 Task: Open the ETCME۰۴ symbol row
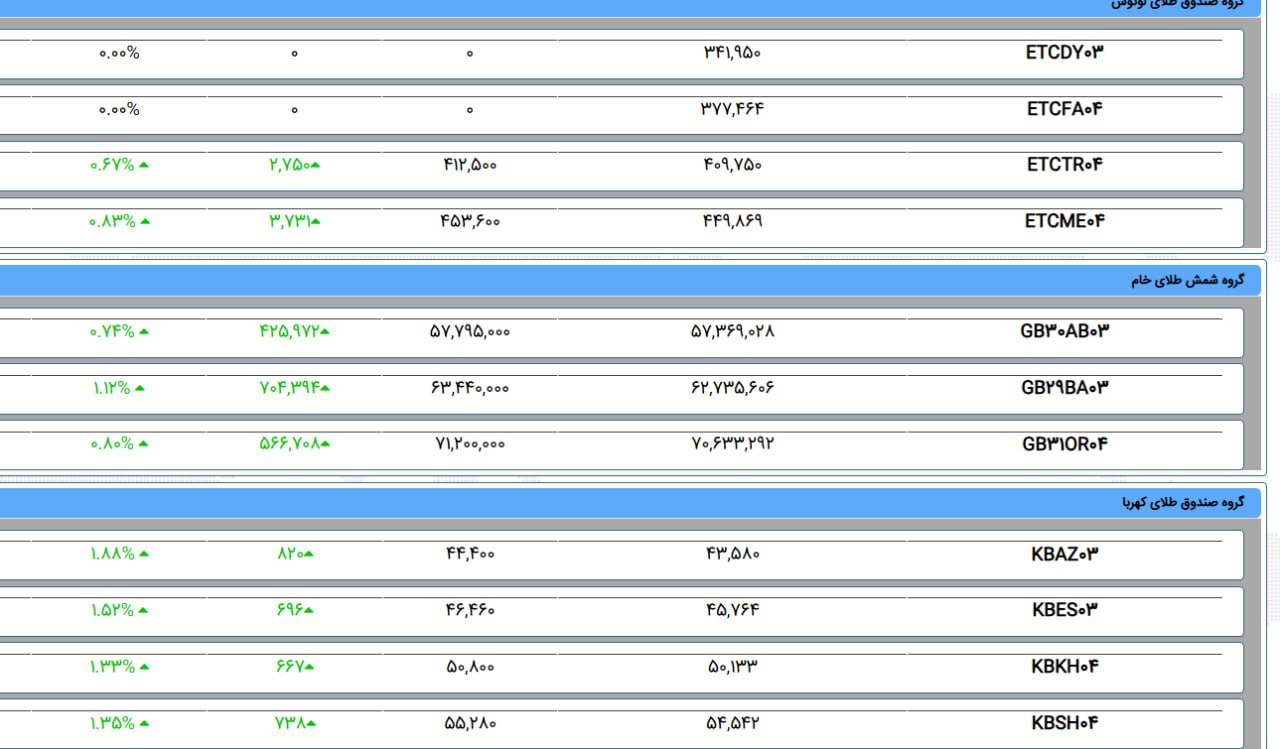(1065, 221)
